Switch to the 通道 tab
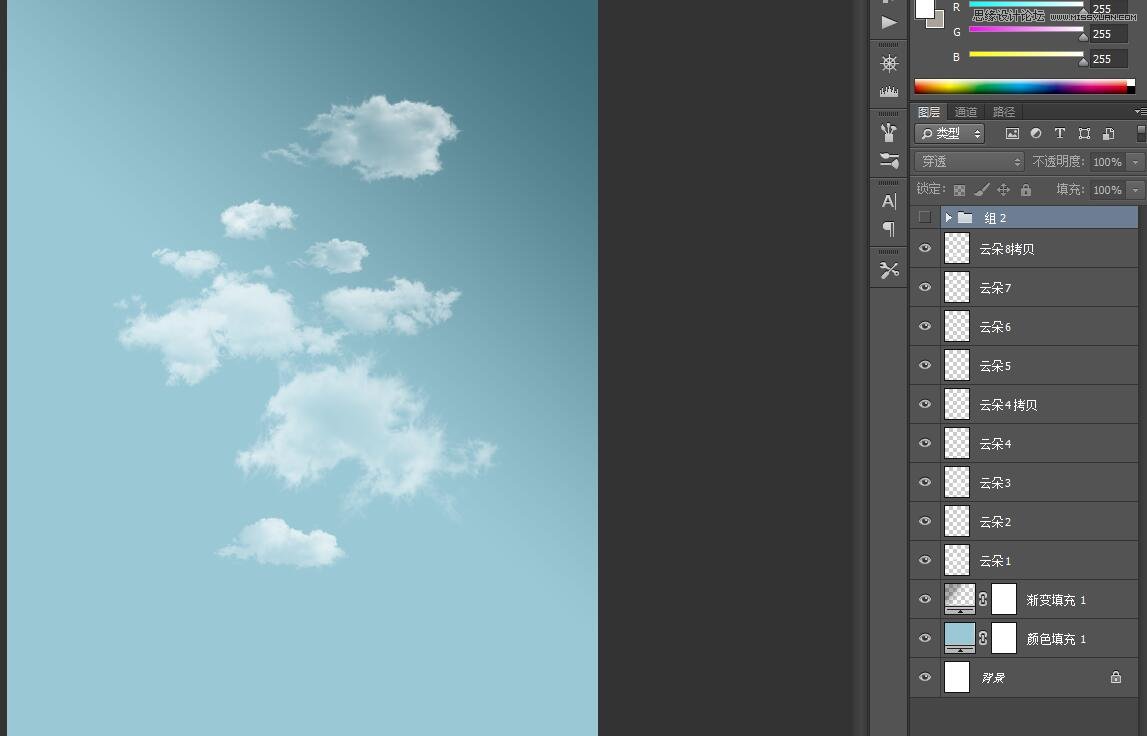Screen dimensions: 1147x736 [966, 111]
